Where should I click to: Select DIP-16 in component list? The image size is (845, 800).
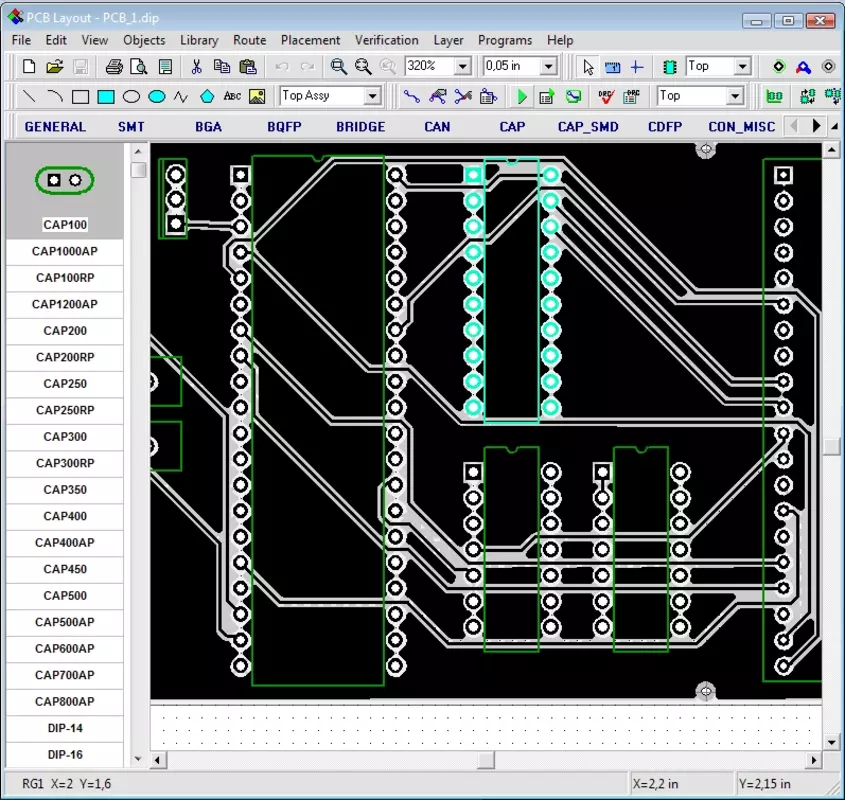click(x=65, y=755)
